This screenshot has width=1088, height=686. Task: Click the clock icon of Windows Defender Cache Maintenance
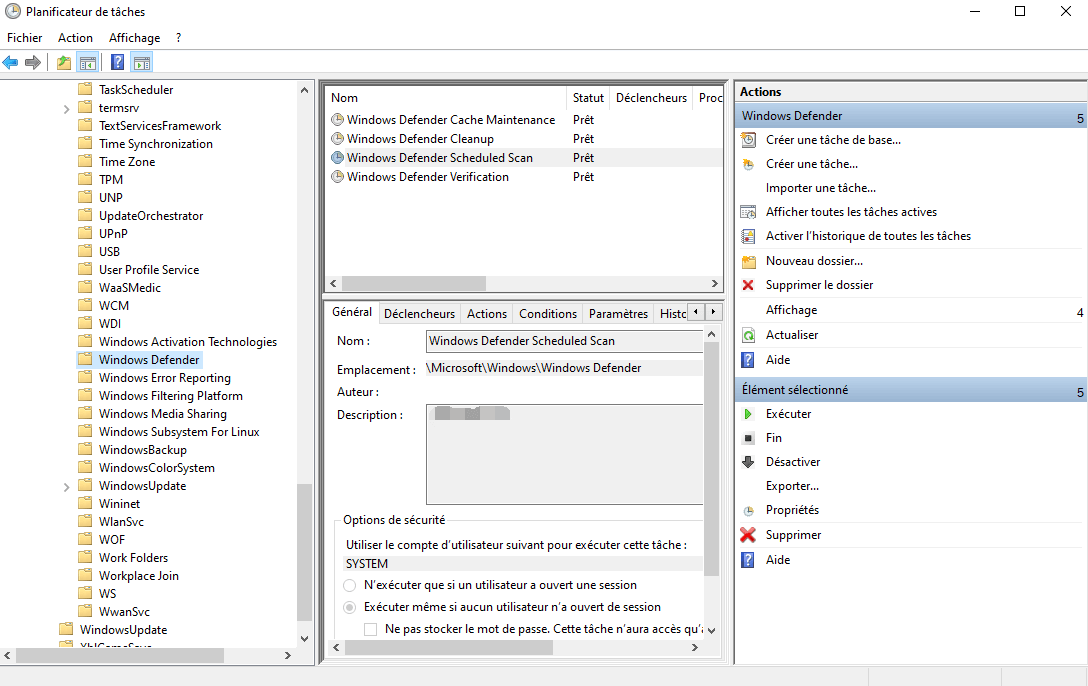[x=337, y=120]
